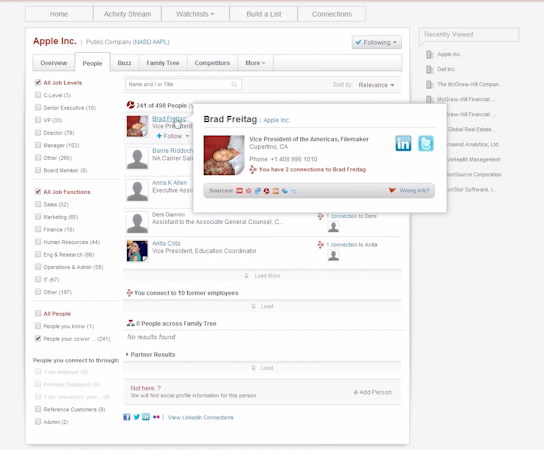Check the Senior Executive (10) filter
This screenshot has height=450, width=544.
(38, 107)
